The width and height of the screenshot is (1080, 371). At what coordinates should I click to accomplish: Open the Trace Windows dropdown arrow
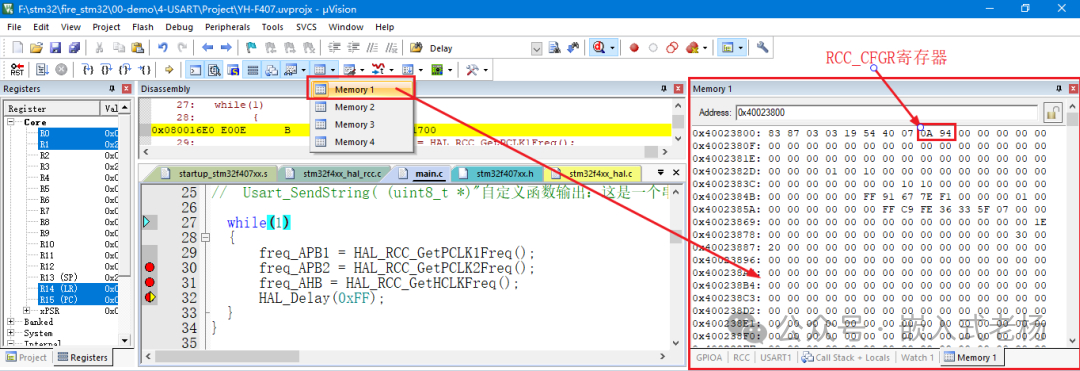pyautogui.click(x=420, y=70)
